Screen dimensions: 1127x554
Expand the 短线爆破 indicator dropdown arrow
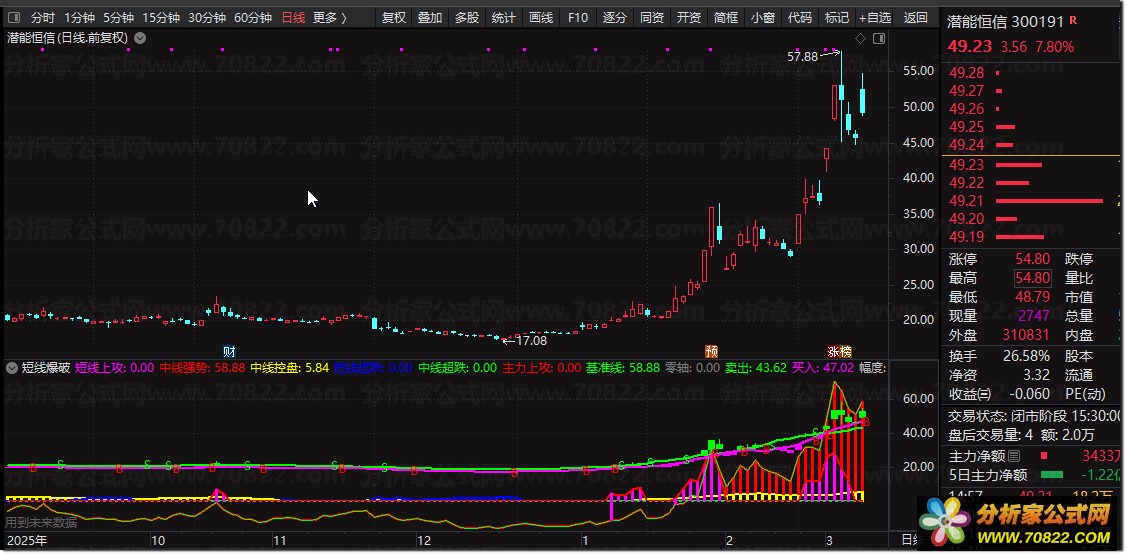click(x=12, y=368)
